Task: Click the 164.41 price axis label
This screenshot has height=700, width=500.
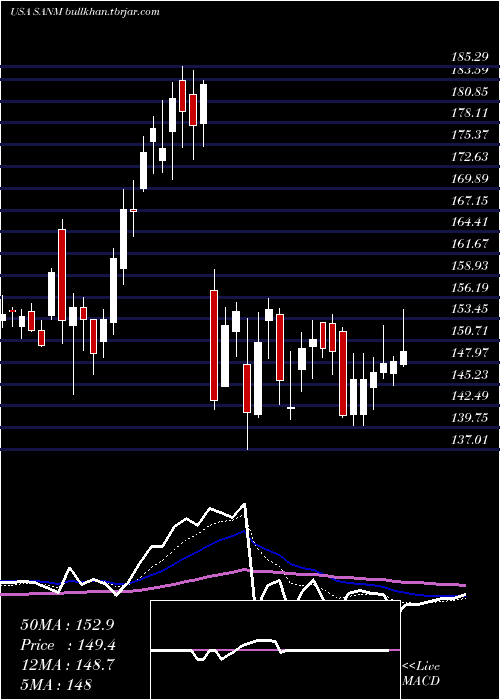Action: [x=470, y=222]
